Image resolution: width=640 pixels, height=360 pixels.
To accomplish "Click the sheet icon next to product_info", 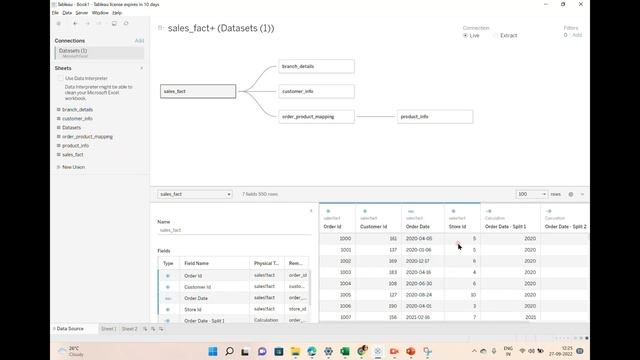I will coord(58,145).
